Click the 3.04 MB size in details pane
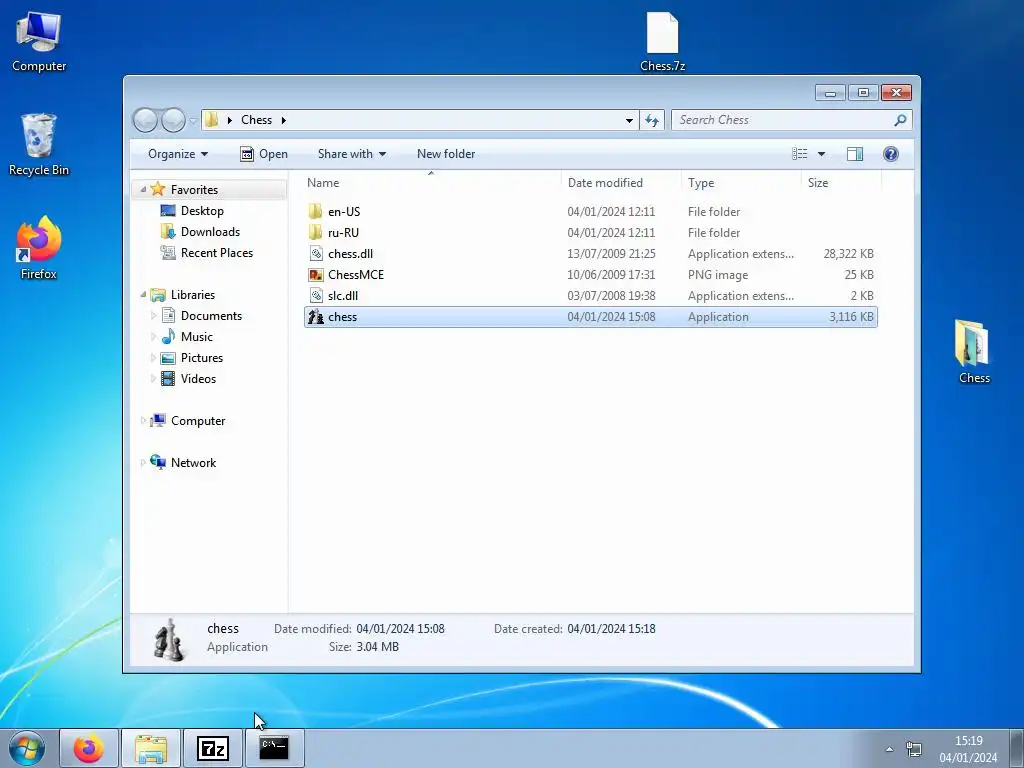Viewport: 1024px width, 768px height. click(x=377, y=647)
